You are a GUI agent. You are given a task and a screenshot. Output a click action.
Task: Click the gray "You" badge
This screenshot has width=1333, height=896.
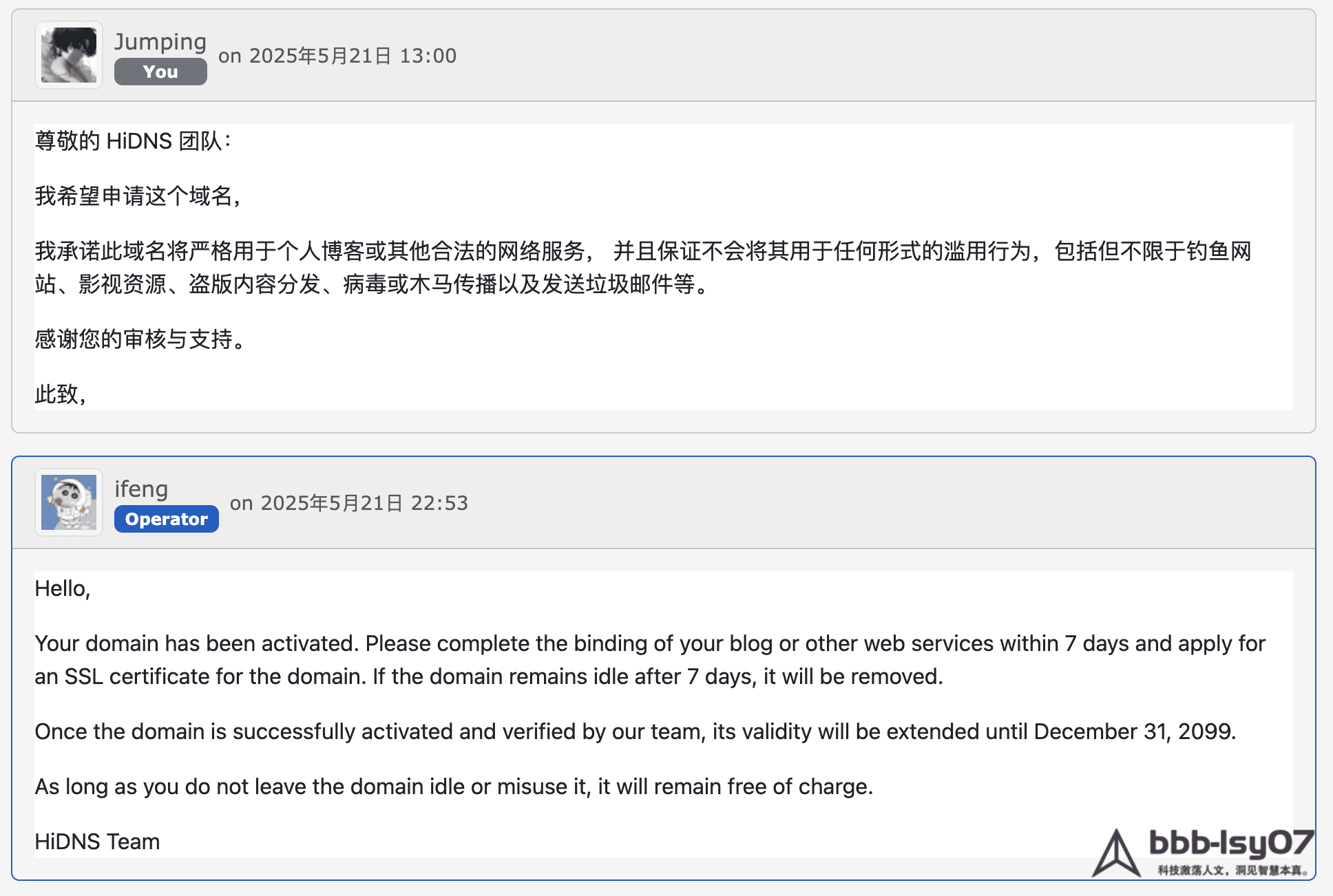[160, 72]
